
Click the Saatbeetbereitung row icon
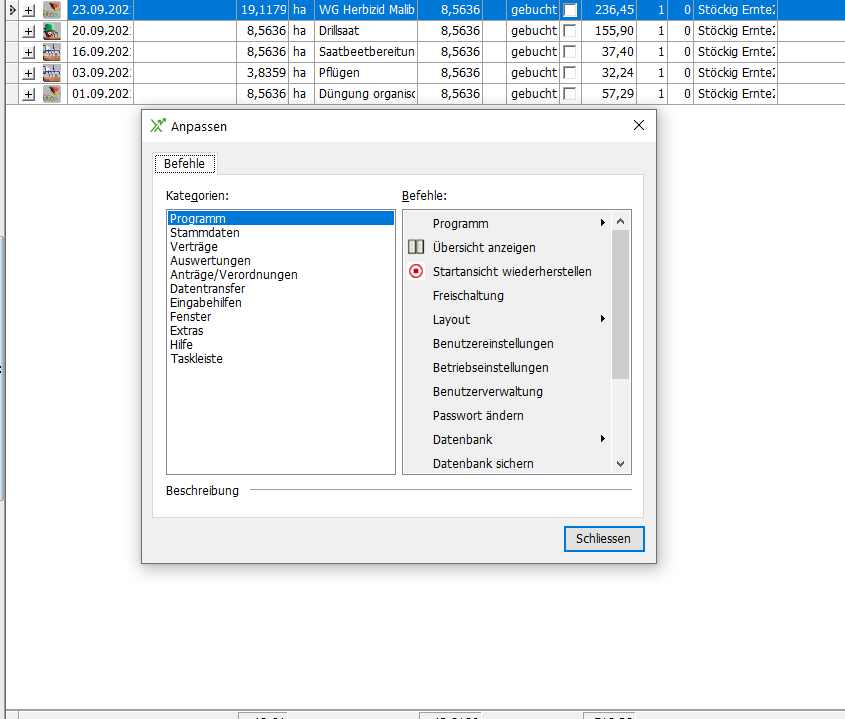click(x=52, y=51)
